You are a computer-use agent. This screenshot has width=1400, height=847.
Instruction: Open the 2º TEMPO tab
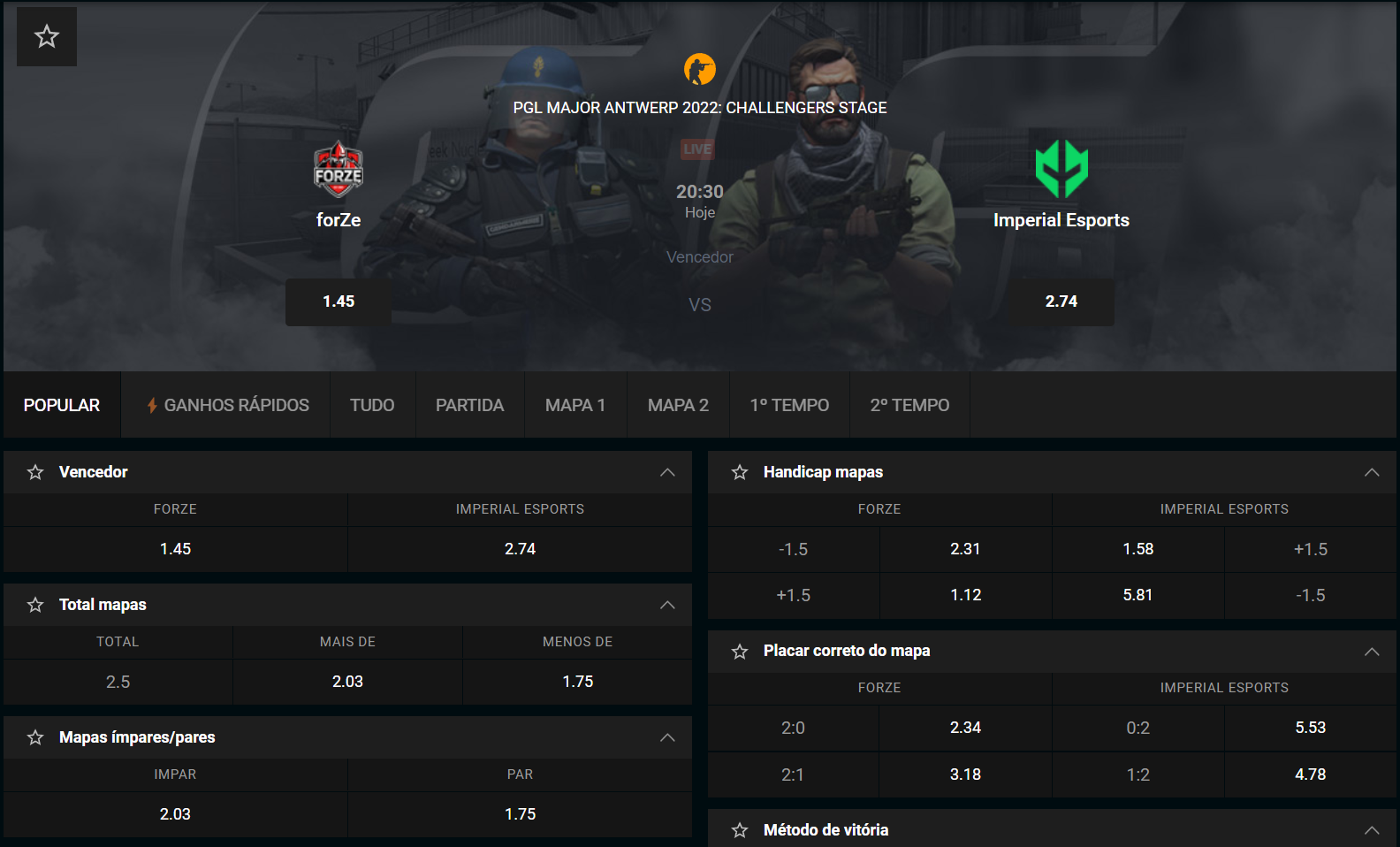coord(909,405)
